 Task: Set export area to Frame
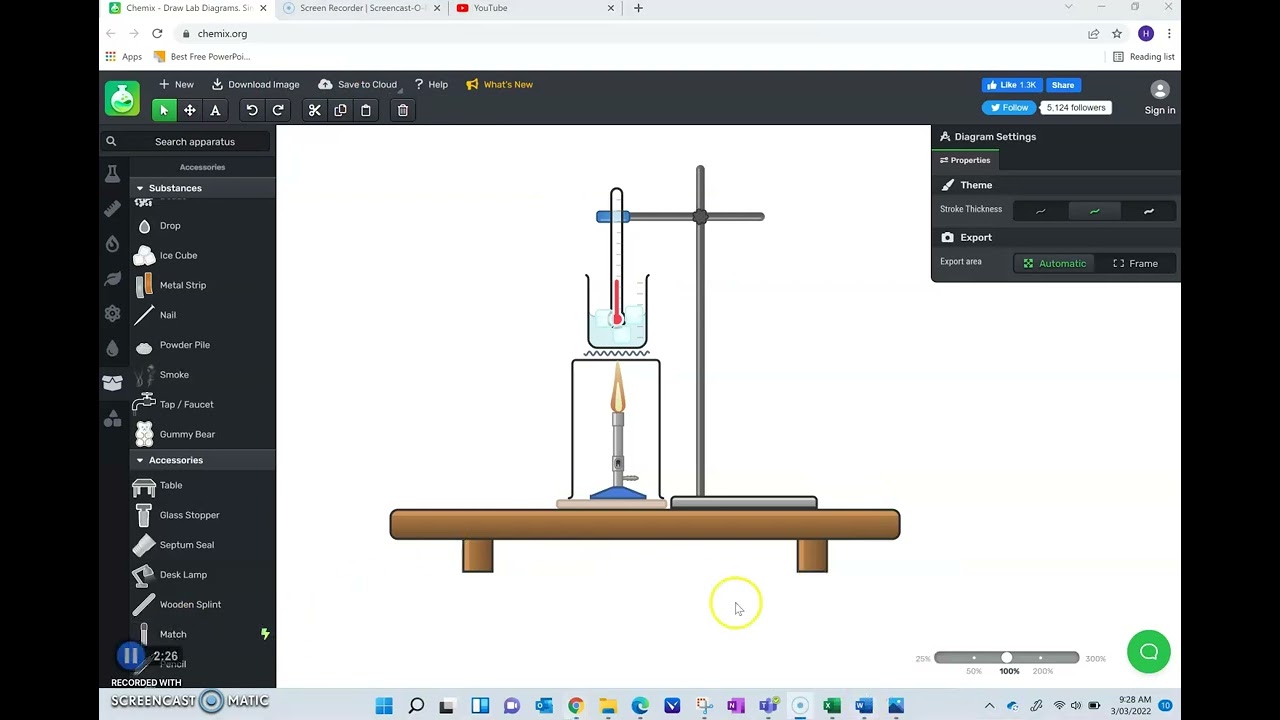coord(1136,263)
